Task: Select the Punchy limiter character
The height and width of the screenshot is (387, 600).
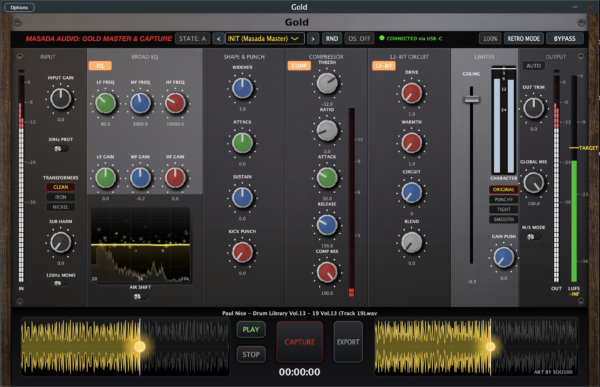Action: pyautogui.click(x=504, y=199)
